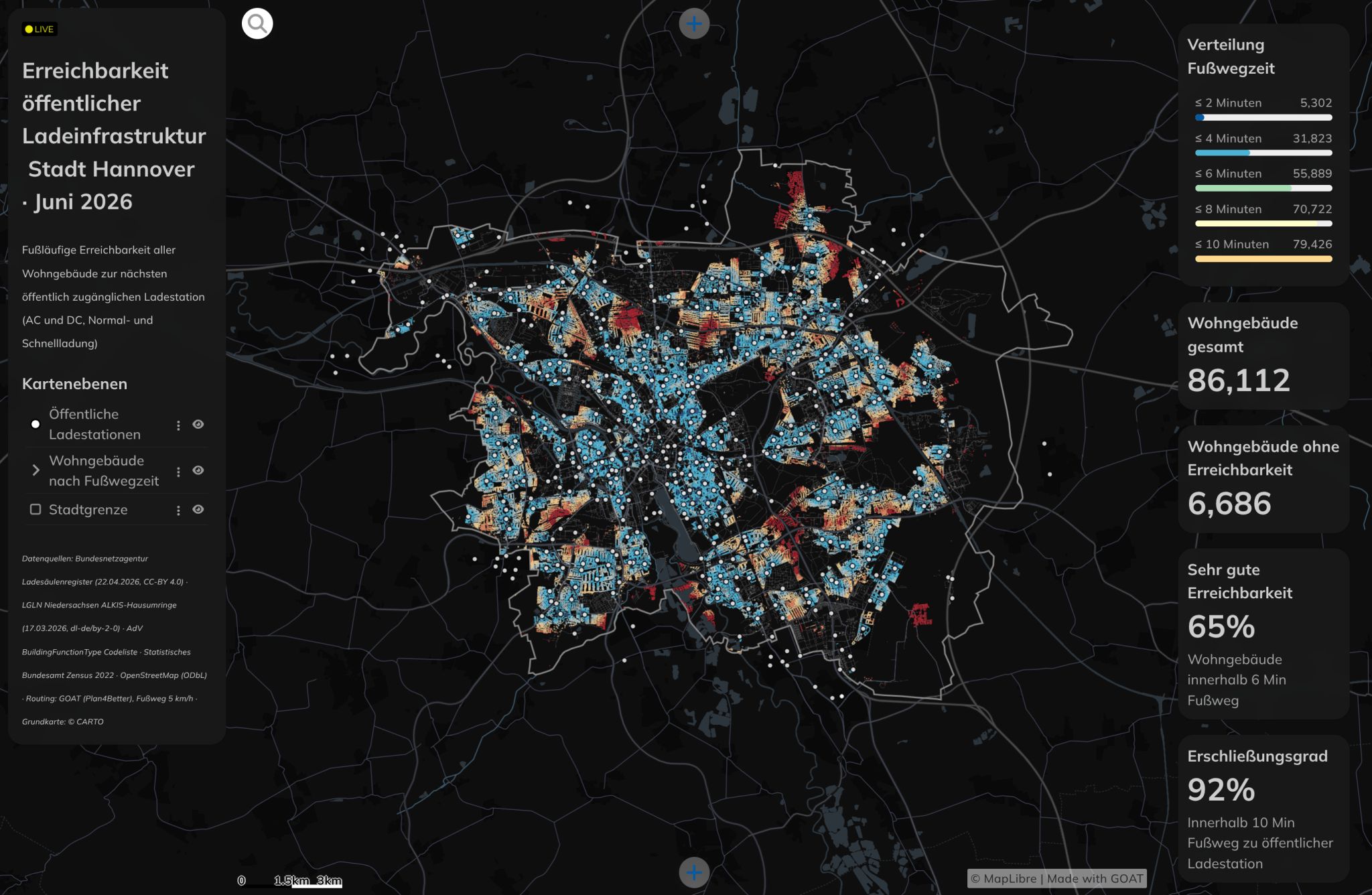
Task: Click the 31,823 count for ≤ 4 Minuten
Action: coord(1312,138)
